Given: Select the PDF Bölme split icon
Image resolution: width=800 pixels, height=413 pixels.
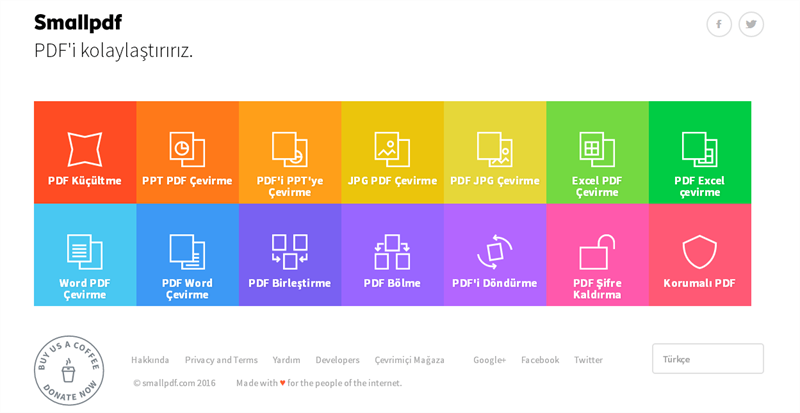Looking at the screenshot, I should (392, 252).
